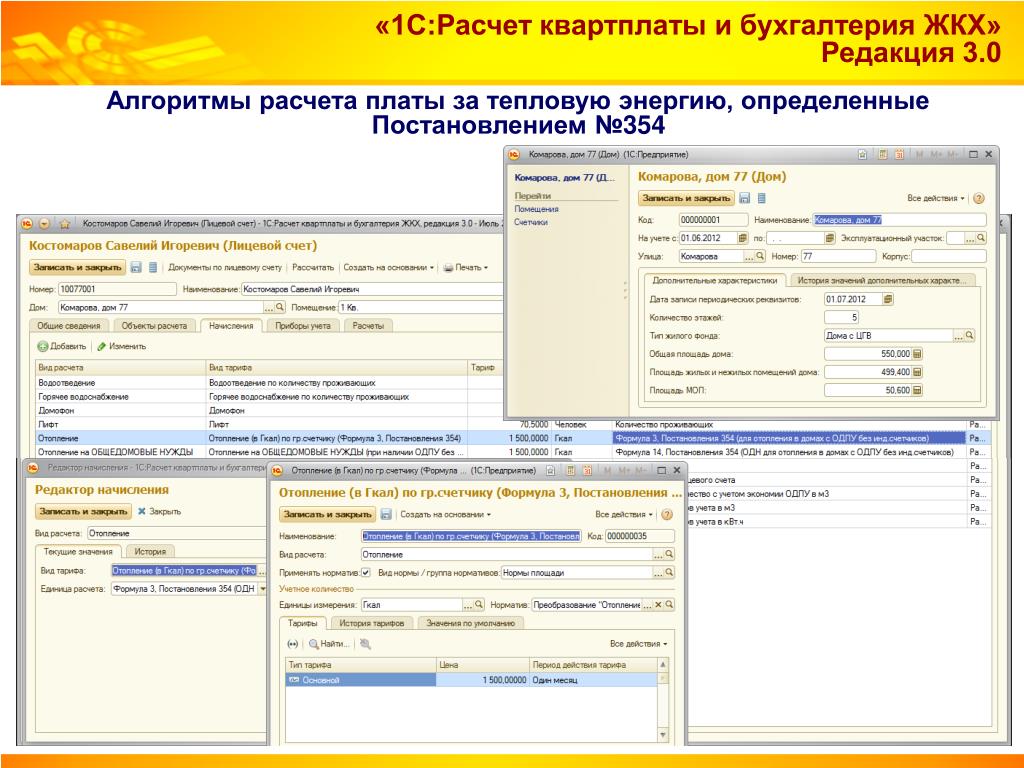
Task: Click the save diskette icon in the Лицевой счет toolbar
Action: pos(136,267)
